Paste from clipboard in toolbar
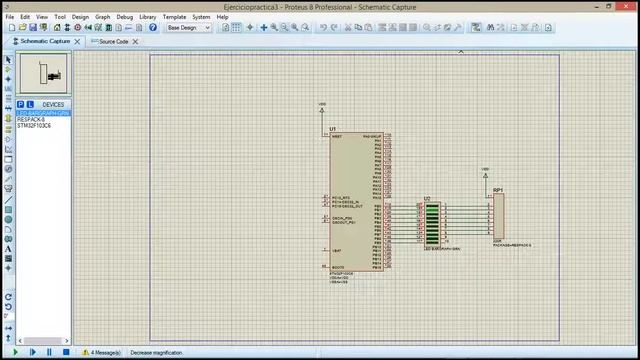This screenshot has height=360, width=640. point(368,27)
